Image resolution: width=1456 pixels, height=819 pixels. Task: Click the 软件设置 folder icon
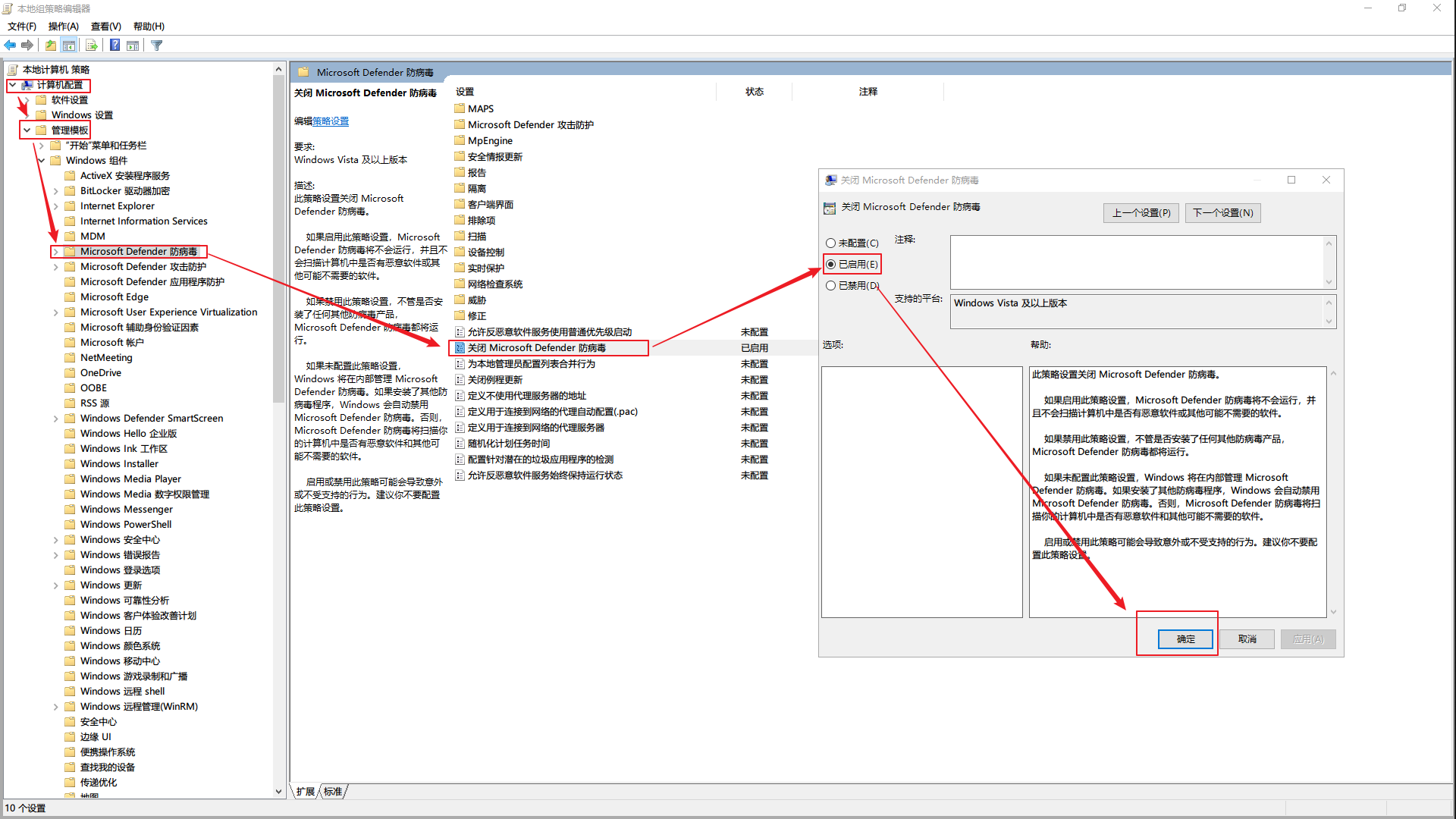42,100
